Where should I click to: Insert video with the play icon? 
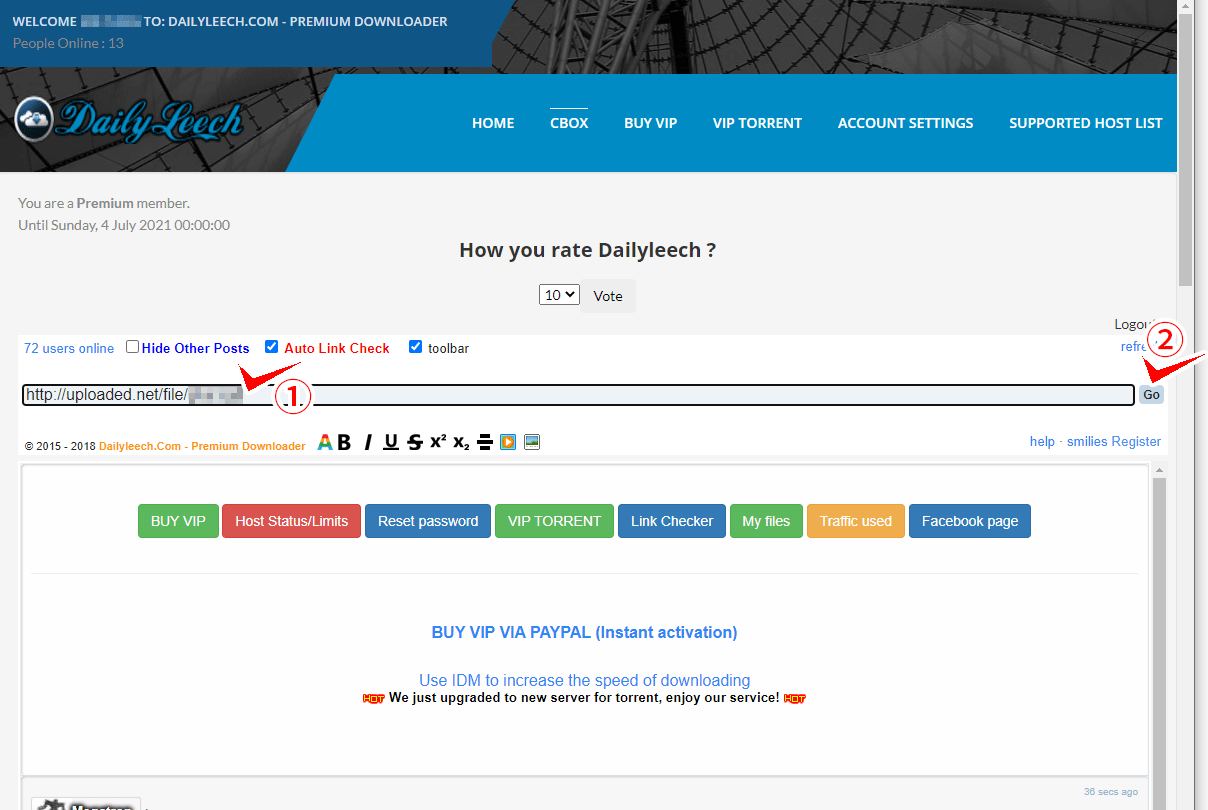[x=508, y=442]
